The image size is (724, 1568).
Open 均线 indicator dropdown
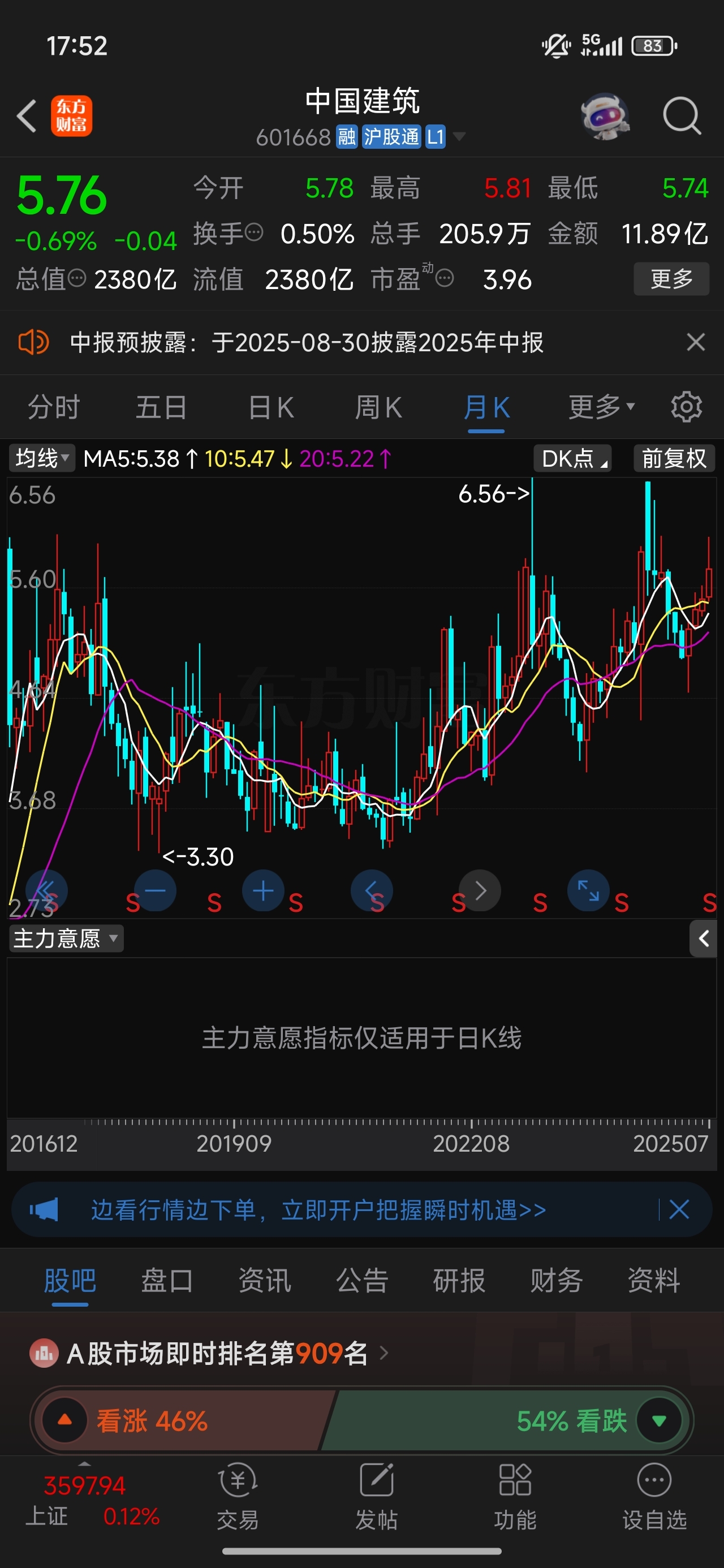(x=41, y=458)
